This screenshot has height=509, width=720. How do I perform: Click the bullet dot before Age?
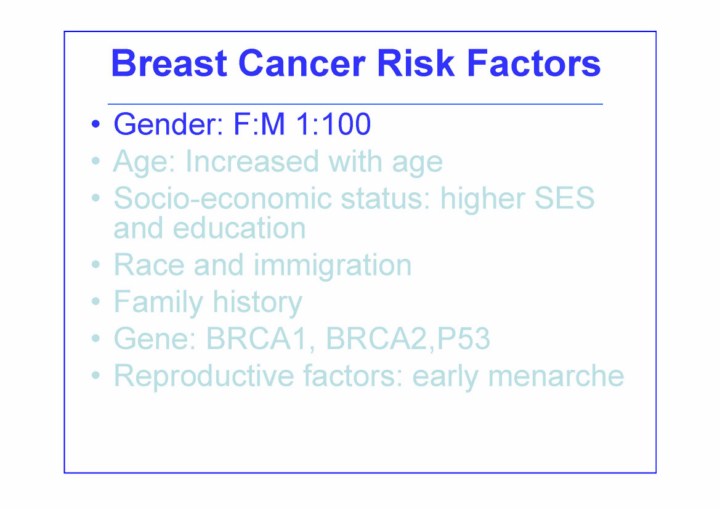click(95, 163)
